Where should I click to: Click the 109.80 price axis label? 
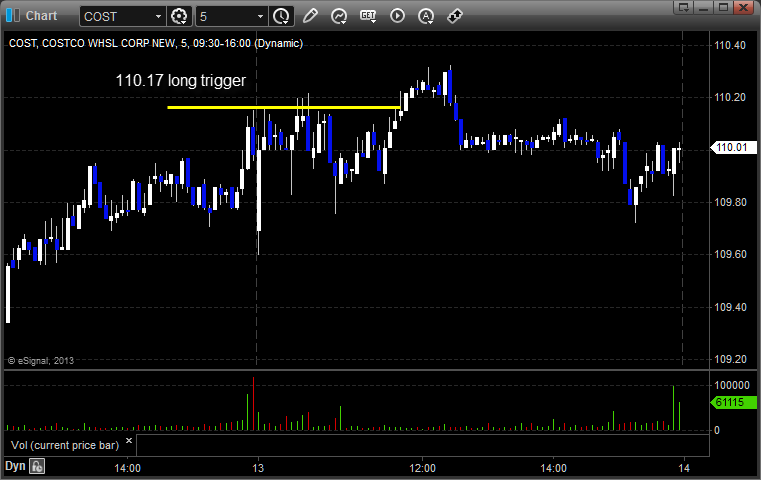point(730,202)
